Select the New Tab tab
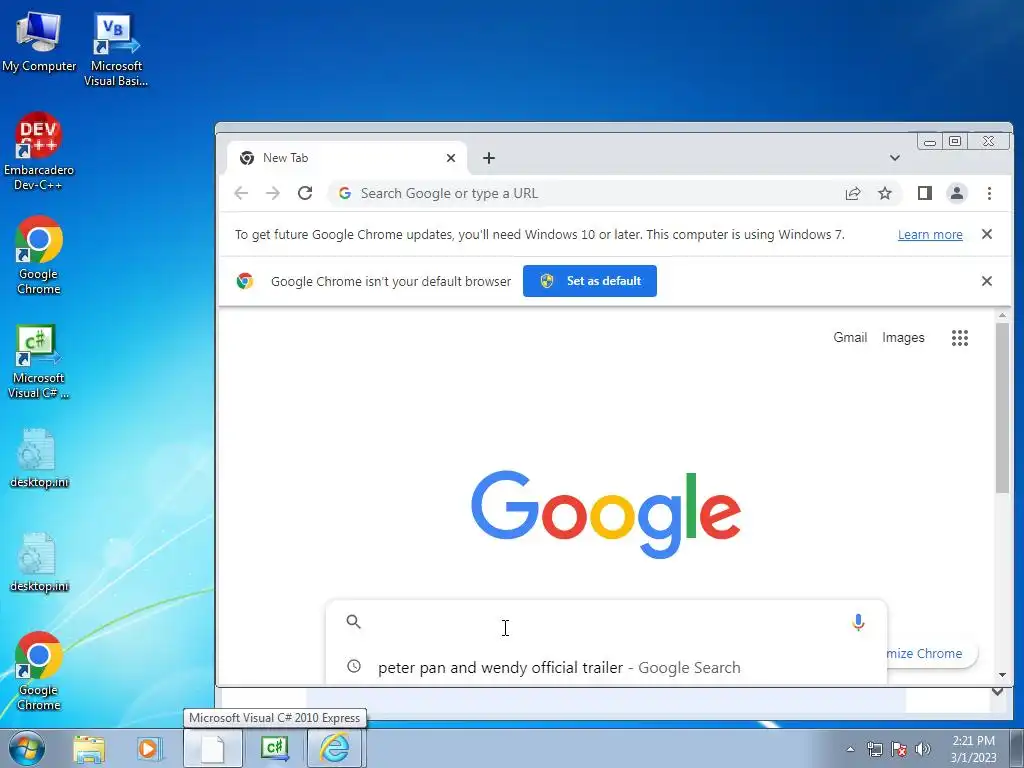The height and width of the screenshot is (768, 1024). click(346, 158)
